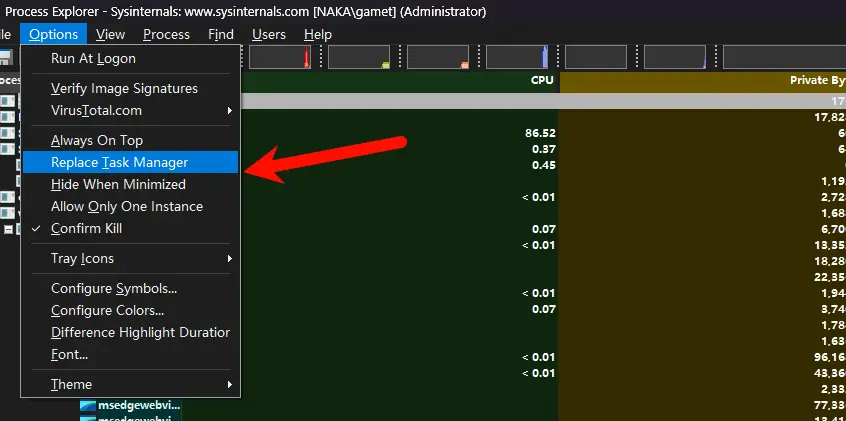Click the mini graph with blue spike
The width and height of the screenshot is (846, 421).
click(518, 58)
